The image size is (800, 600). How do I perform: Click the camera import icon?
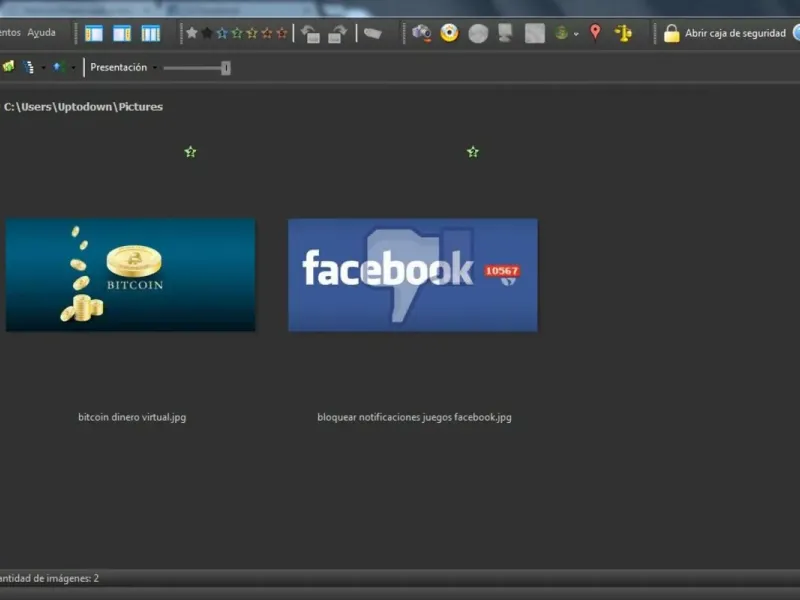point(421,33)
